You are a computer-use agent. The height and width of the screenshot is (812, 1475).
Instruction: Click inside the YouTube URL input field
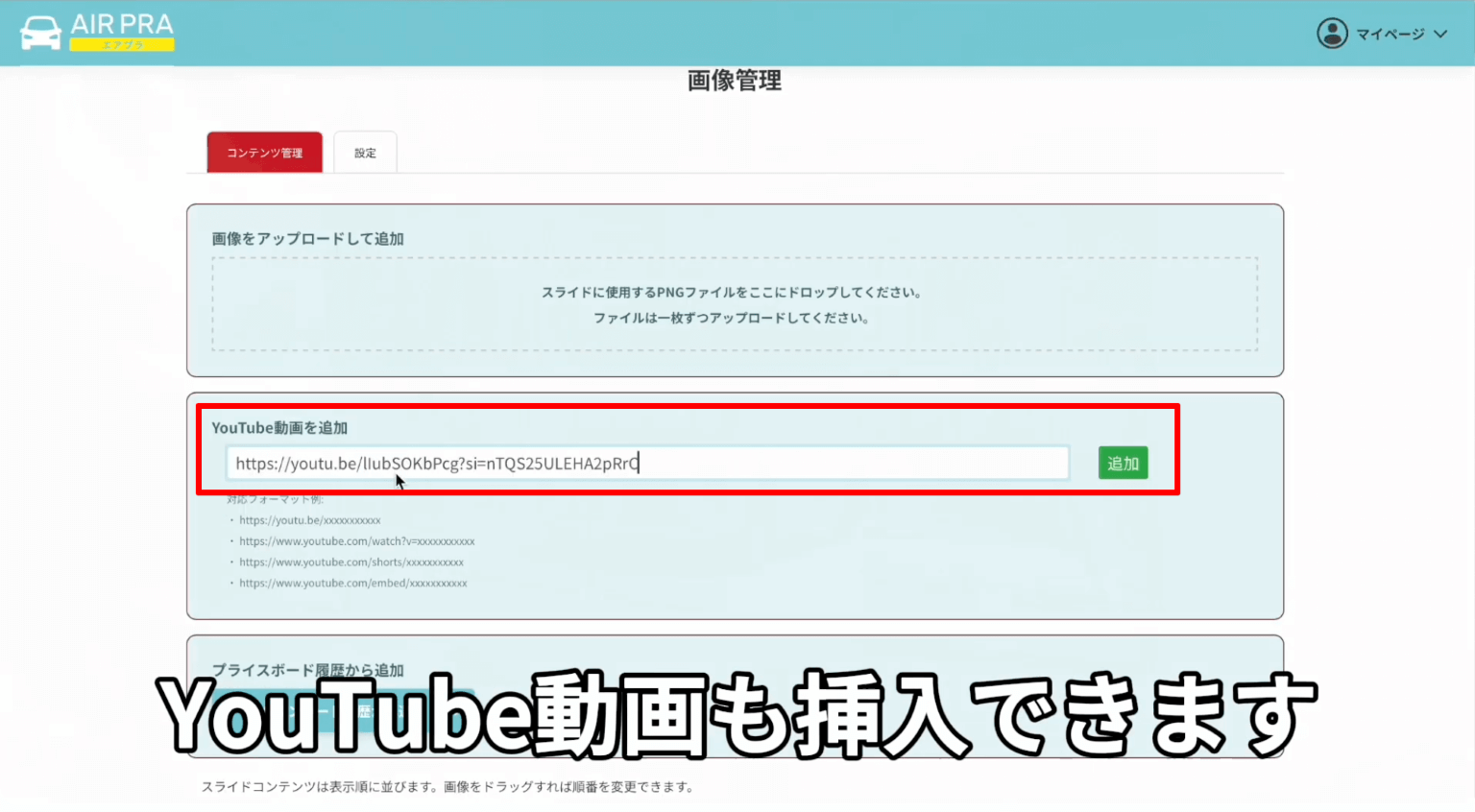pyautogui.click(x=647, y=463)
